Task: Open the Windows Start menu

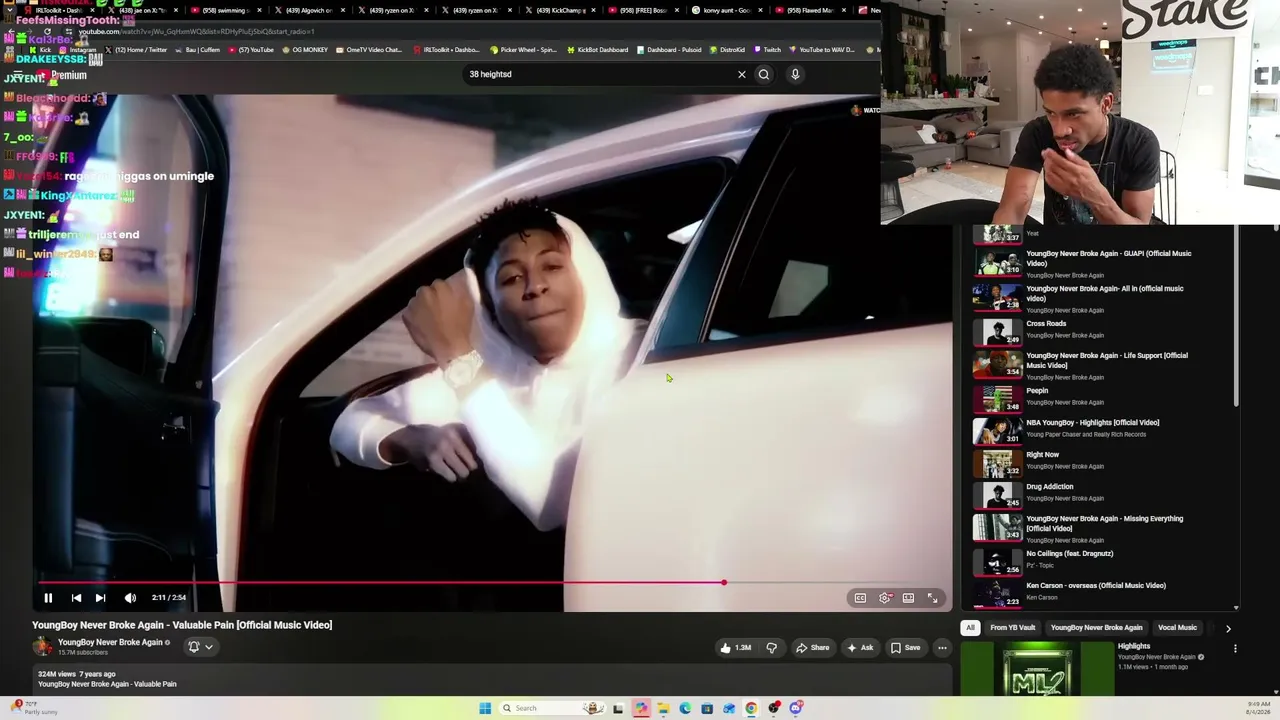Action: click(x=485, y=708)
